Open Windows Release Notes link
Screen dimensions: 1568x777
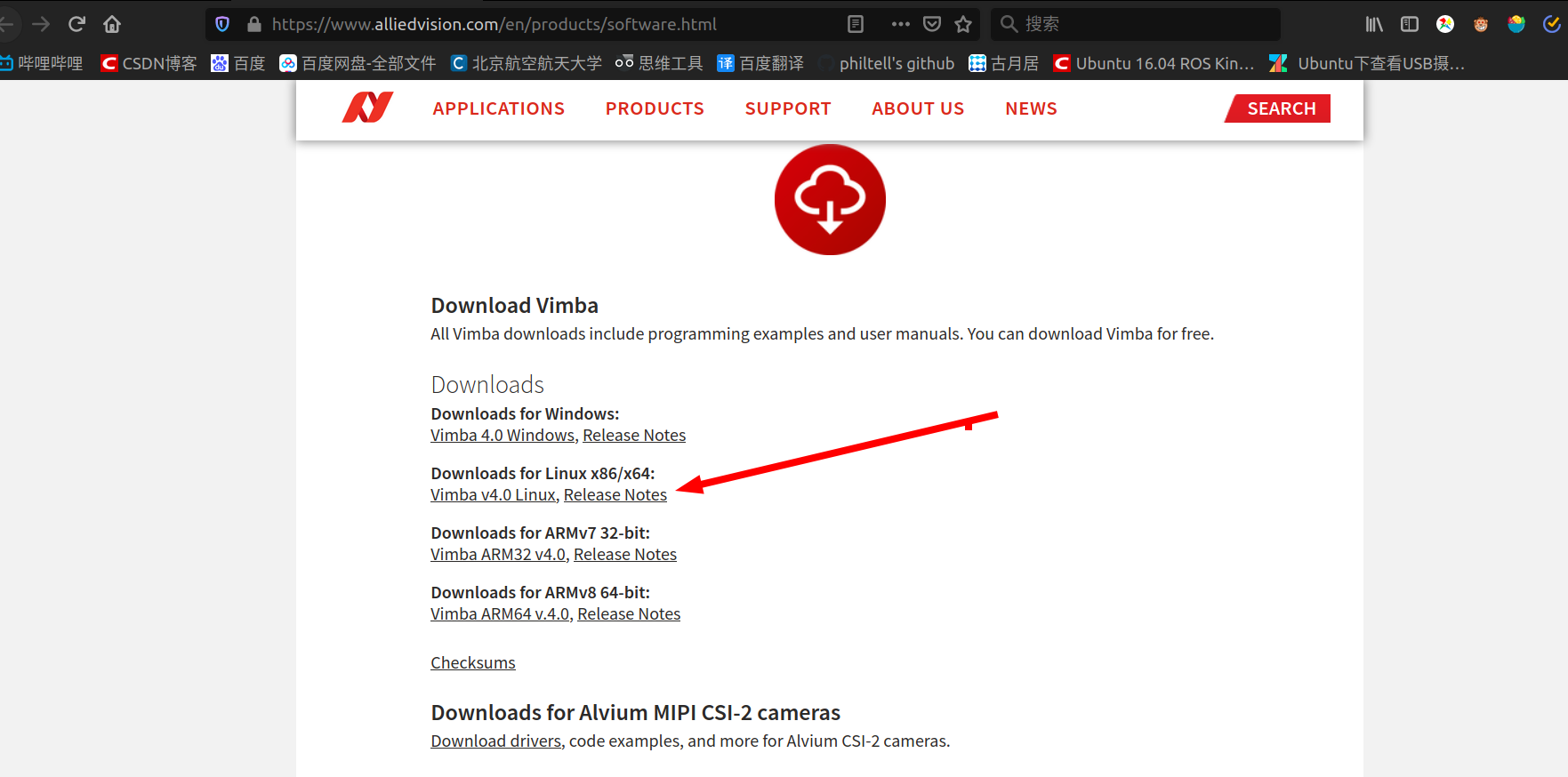634,436
